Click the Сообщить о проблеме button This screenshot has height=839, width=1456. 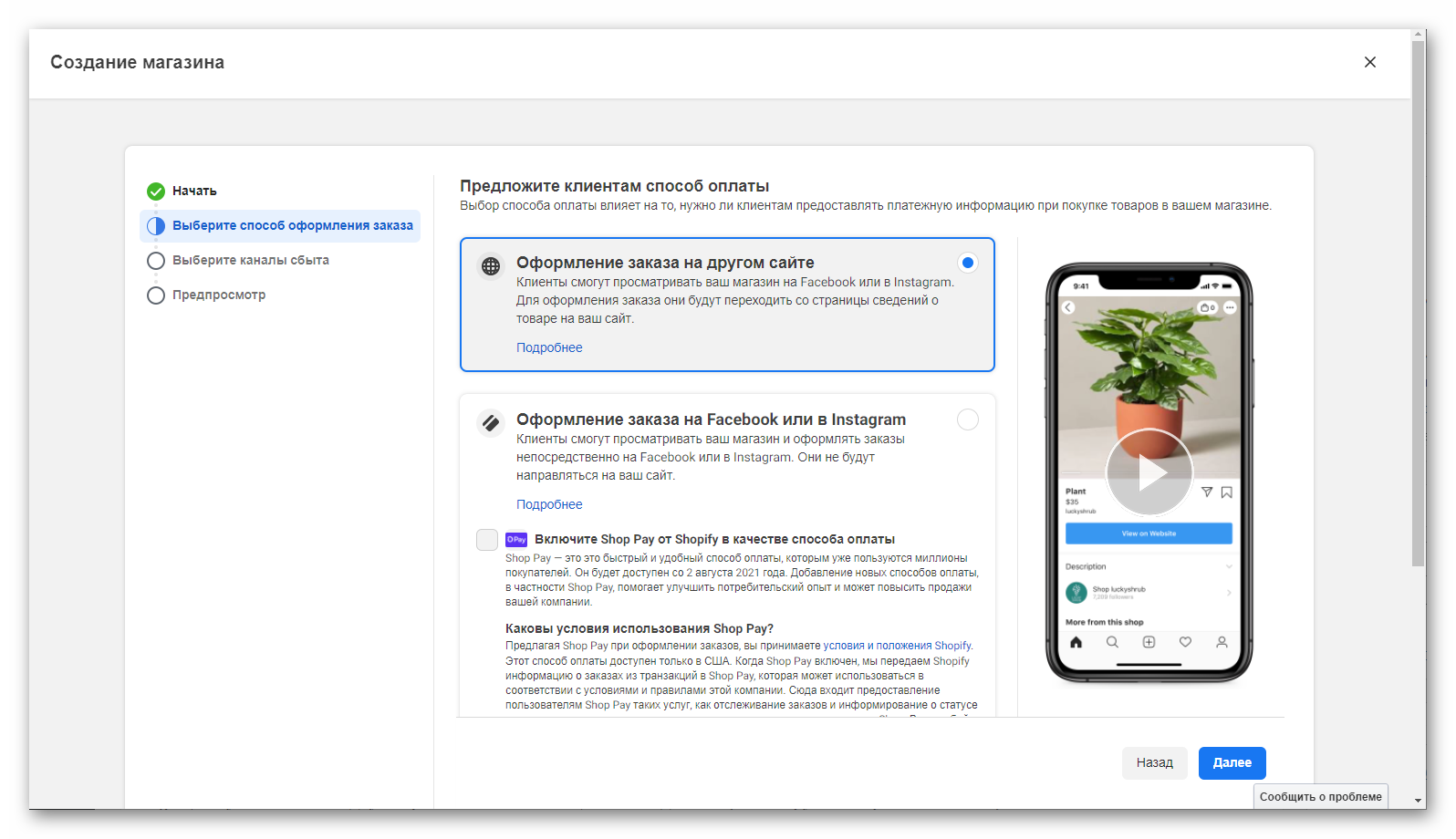coord(1320,797)
